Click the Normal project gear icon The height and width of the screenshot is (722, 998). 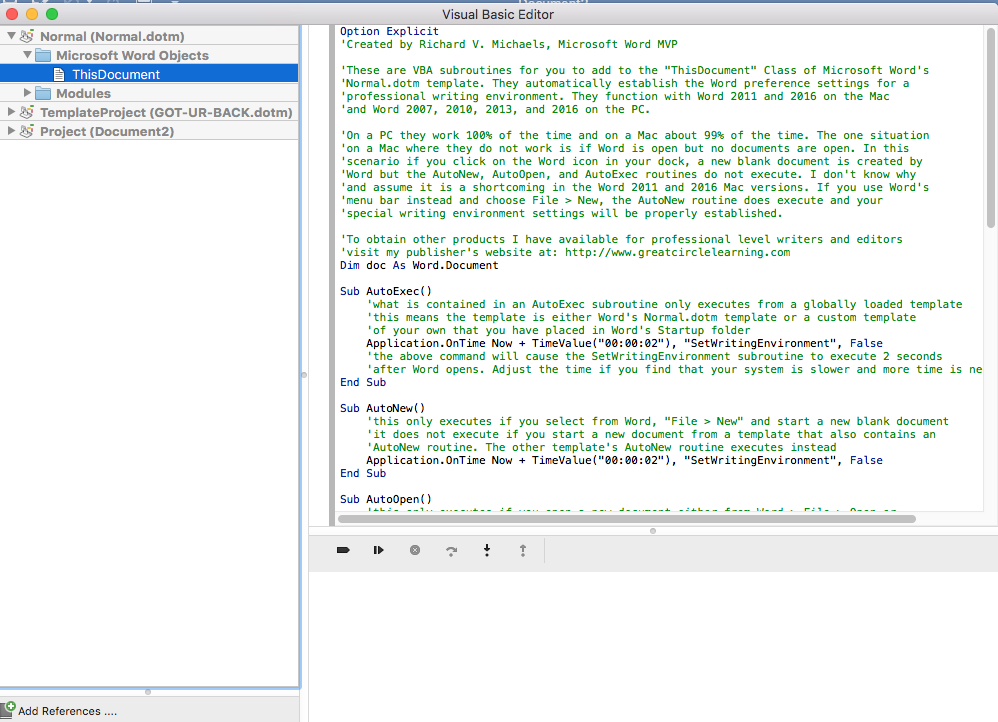27,36
